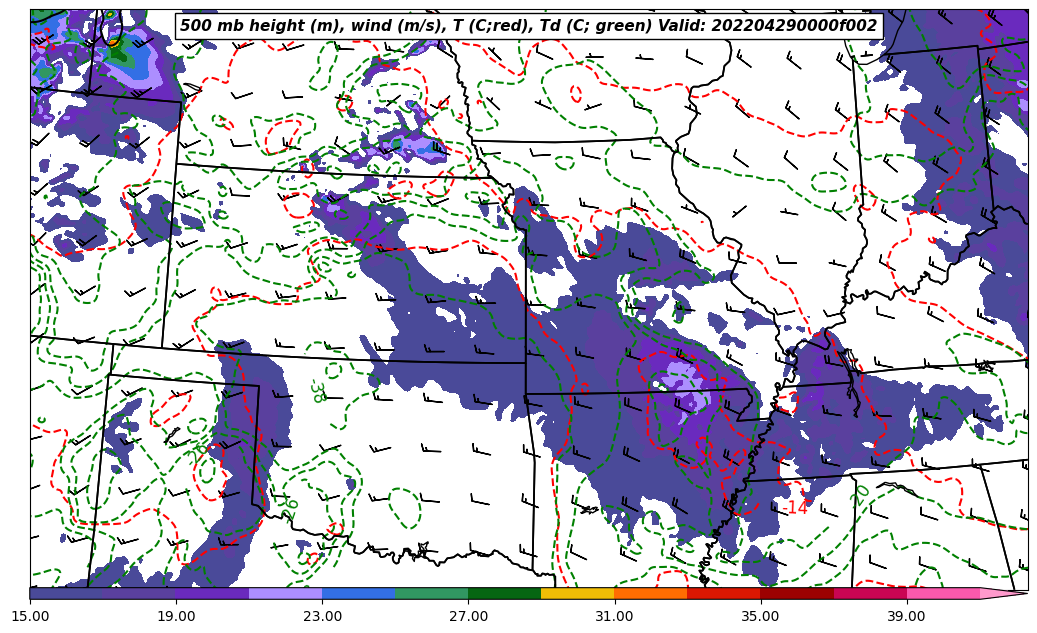This screenshot has height=633, width=1037.
Task: Click the 27.00 colorbar tick label
Action: coord(468,616)
